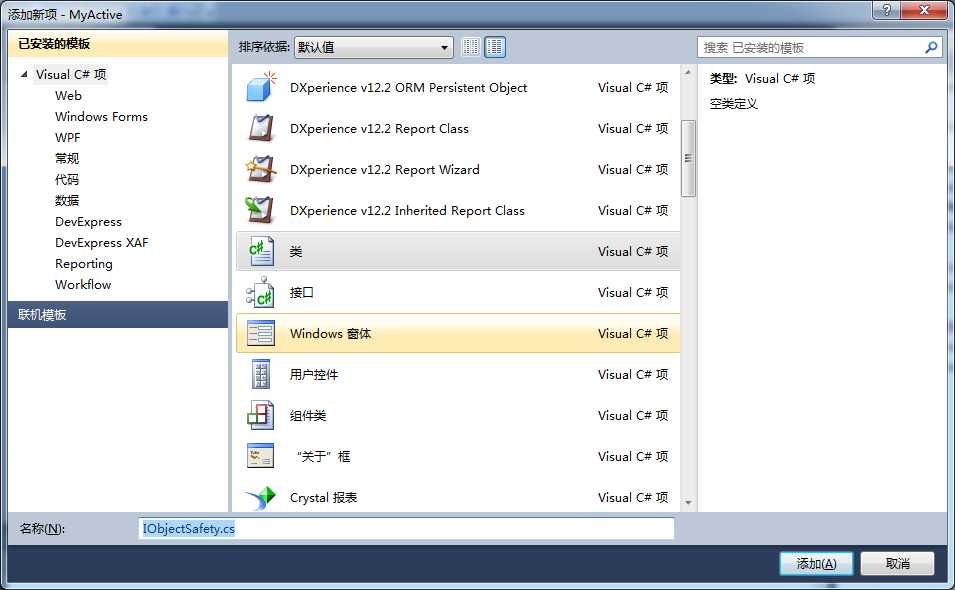Click scrollbar up arrow of template list
The width and height of the screenshot is (955, 590).
[x=688, y=72]
